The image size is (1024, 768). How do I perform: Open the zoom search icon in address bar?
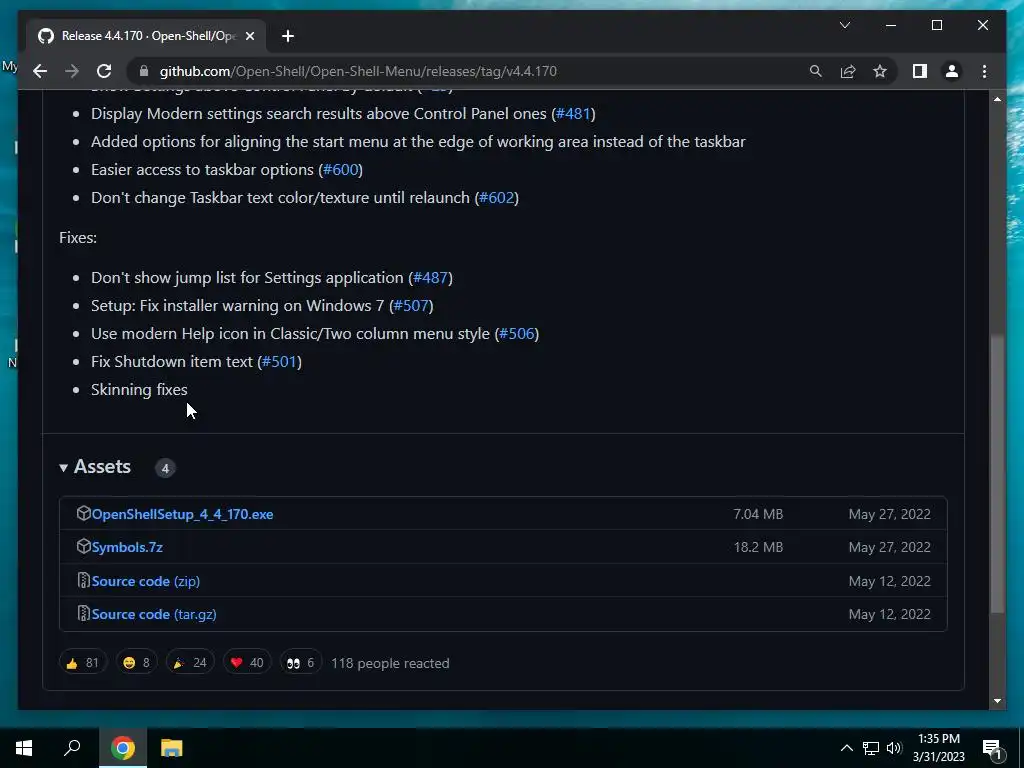(x=816, y=71)
